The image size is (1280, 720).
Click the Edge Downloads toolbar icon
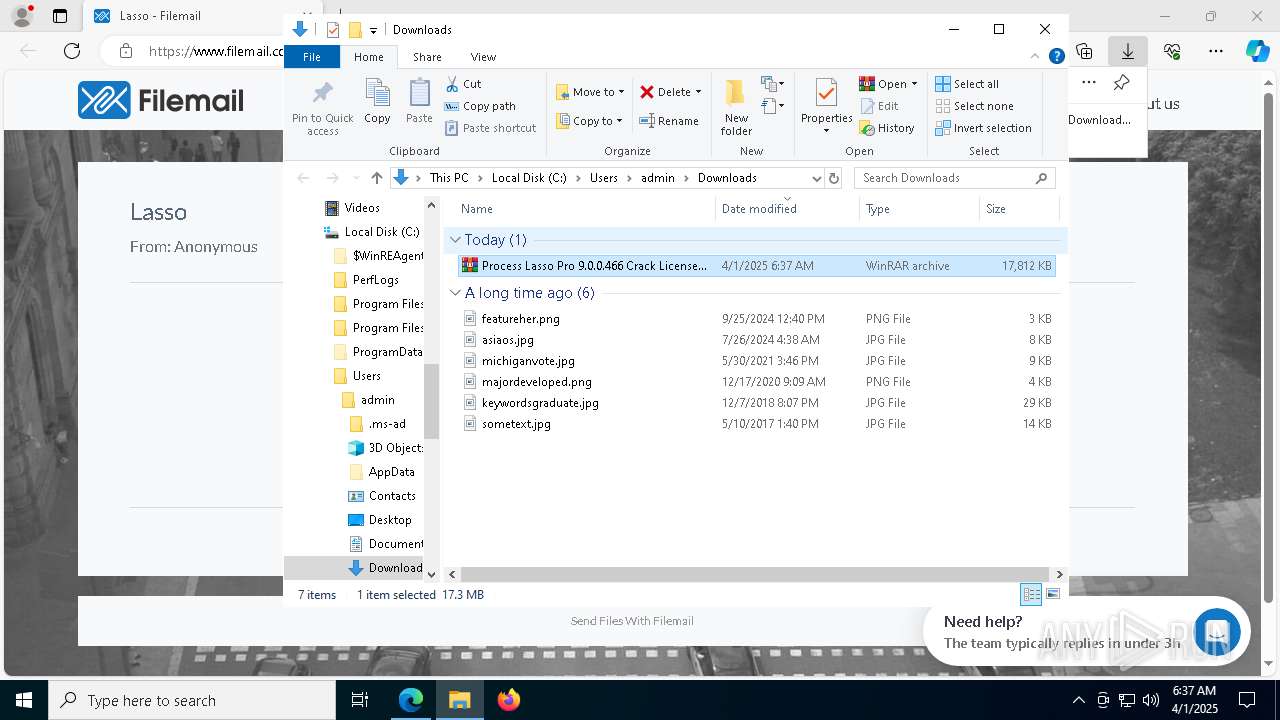click(x=1127, y=51)
